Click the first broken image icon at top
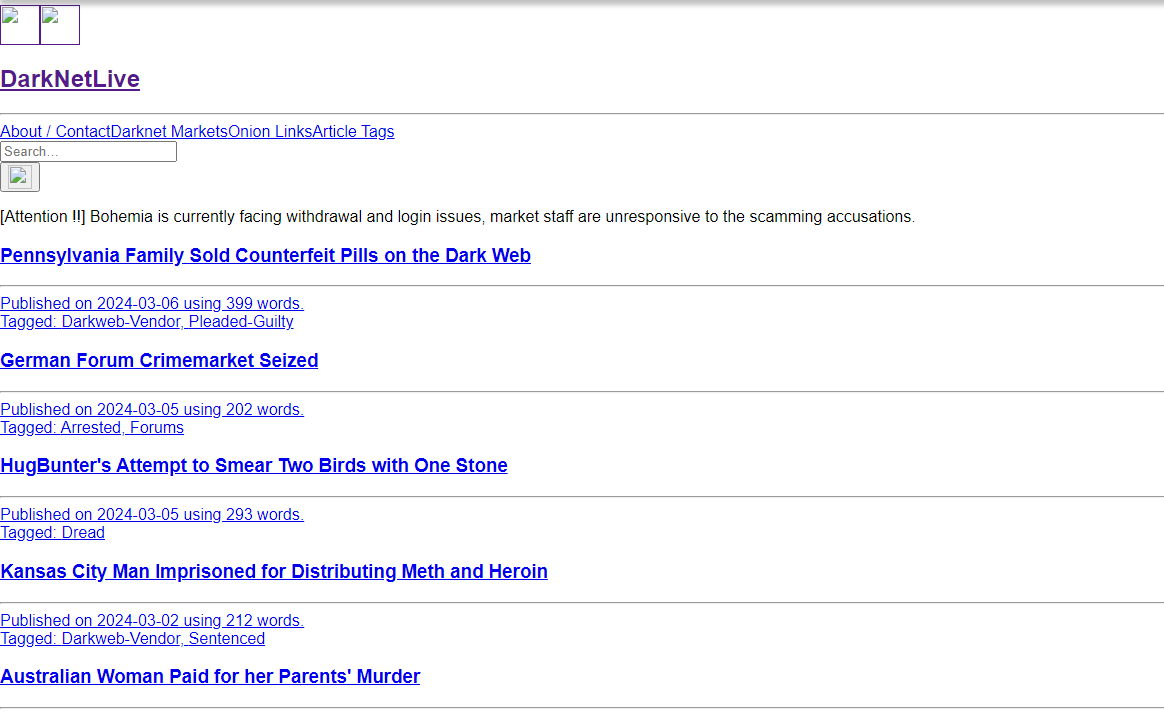 point(19,25)
